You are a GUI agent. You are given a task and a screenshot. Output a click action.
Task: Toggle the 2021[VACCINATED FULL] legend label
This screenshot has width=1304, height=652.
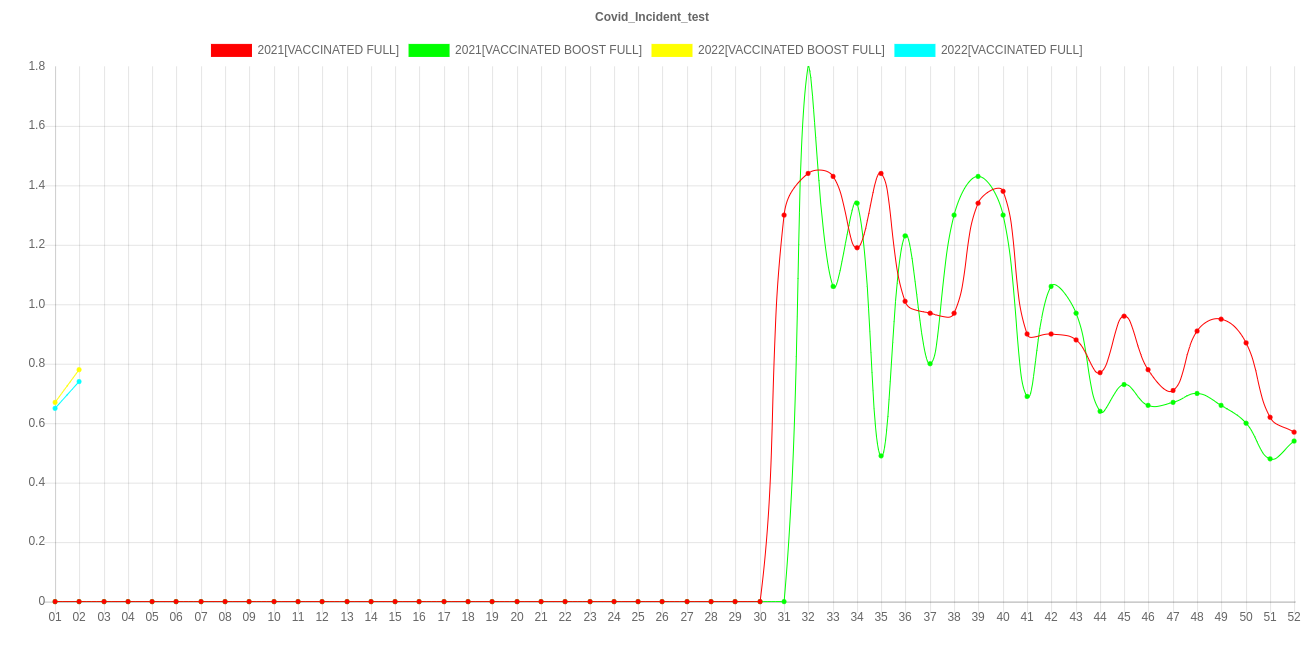[328, 50]
